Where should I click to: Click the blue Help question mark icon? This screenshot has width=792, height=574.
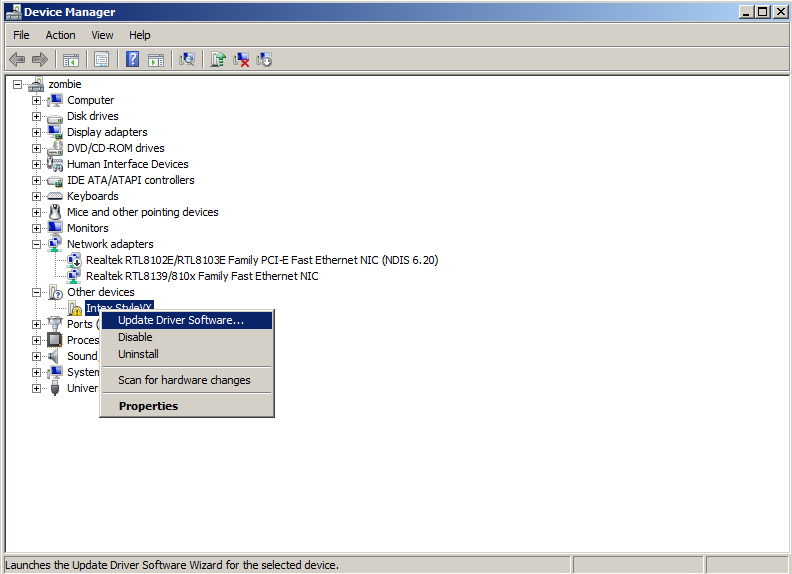pos(132,60)
